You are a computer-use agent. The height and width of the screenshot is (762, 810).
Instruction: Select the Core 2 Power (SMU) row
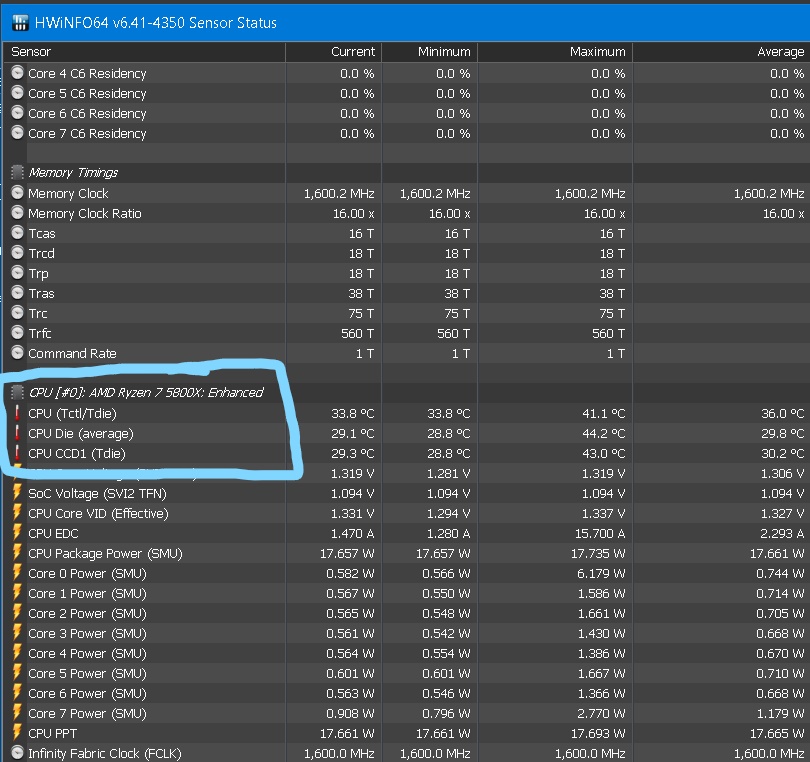click(x=407, y=613)
